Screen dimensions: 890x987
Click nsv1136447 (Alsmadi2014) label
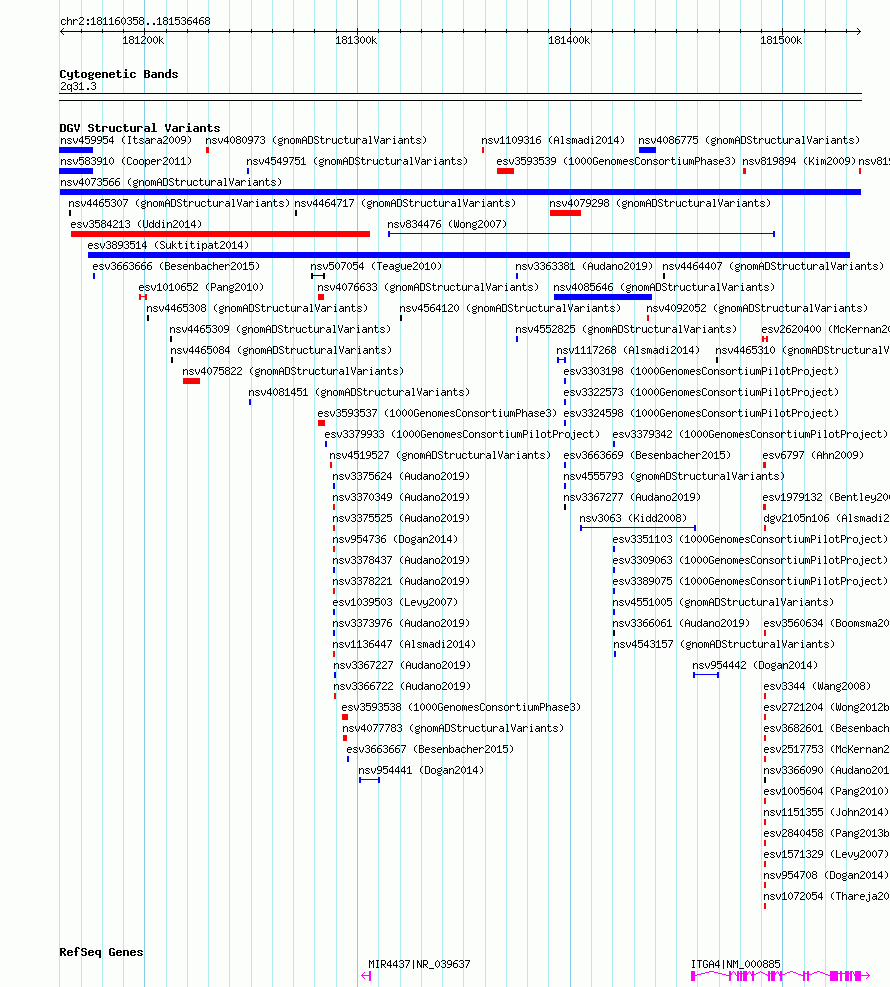tap(404, 644)
